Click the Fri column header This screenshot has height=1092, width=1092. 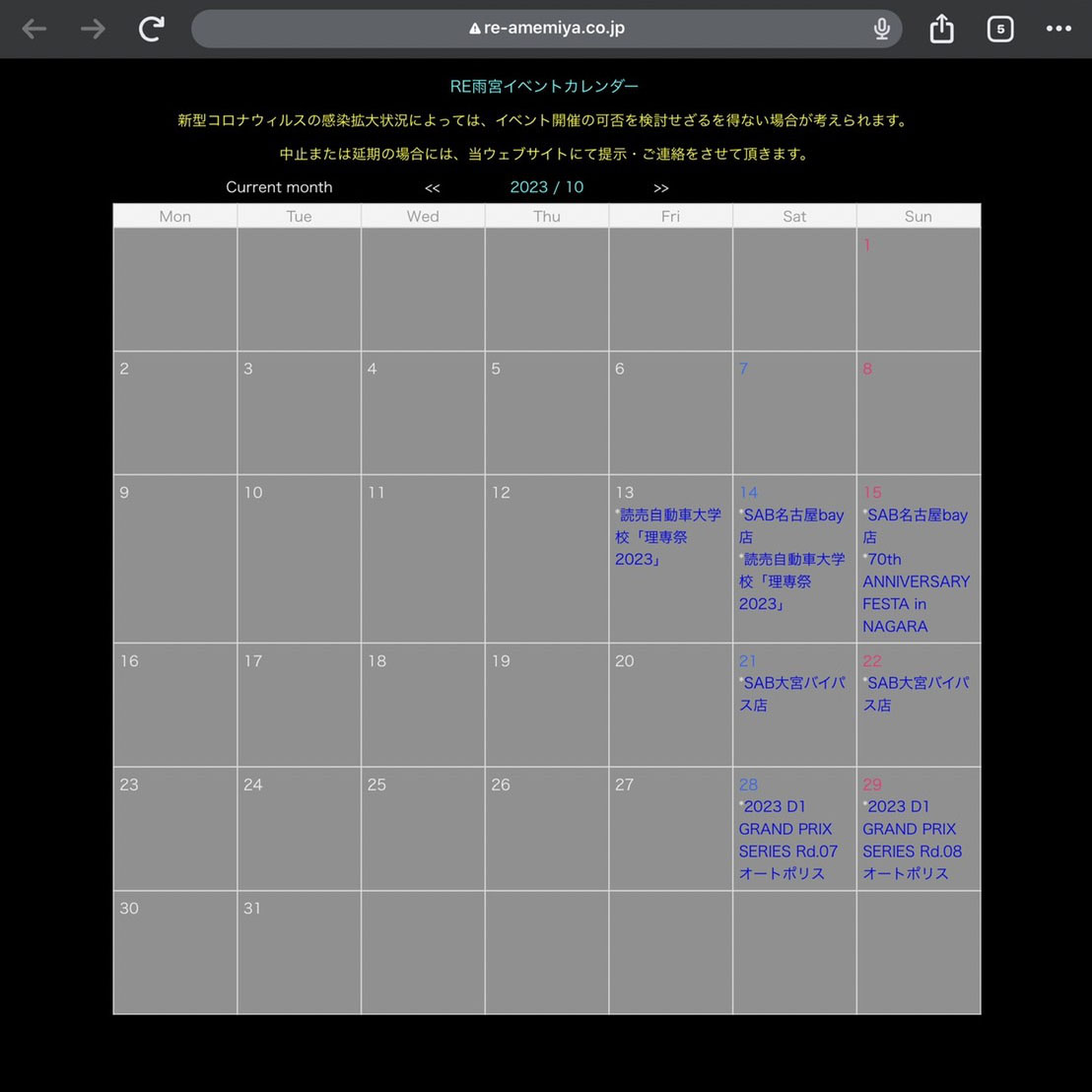click(670, 217)
